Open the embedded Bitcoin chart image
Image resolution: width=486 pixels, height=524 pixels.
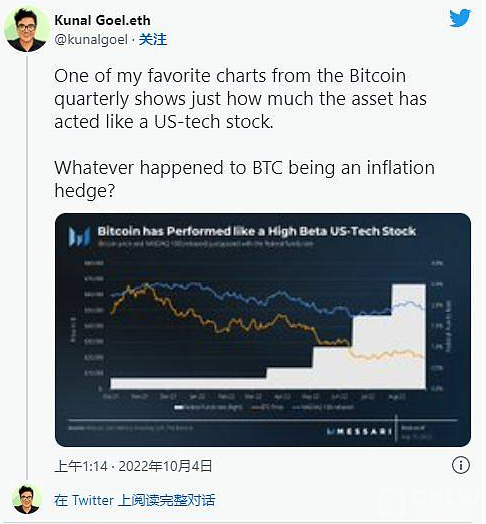click(x=263, y=330)
